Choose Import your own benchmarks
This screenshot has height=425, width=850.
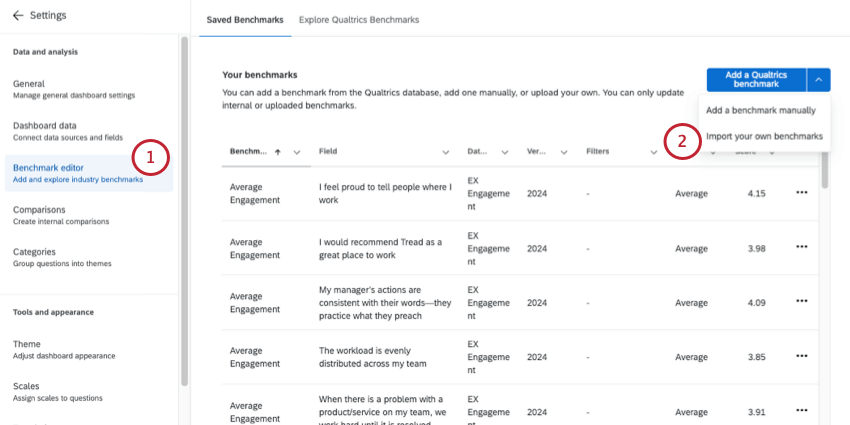[x=764, y=136]
